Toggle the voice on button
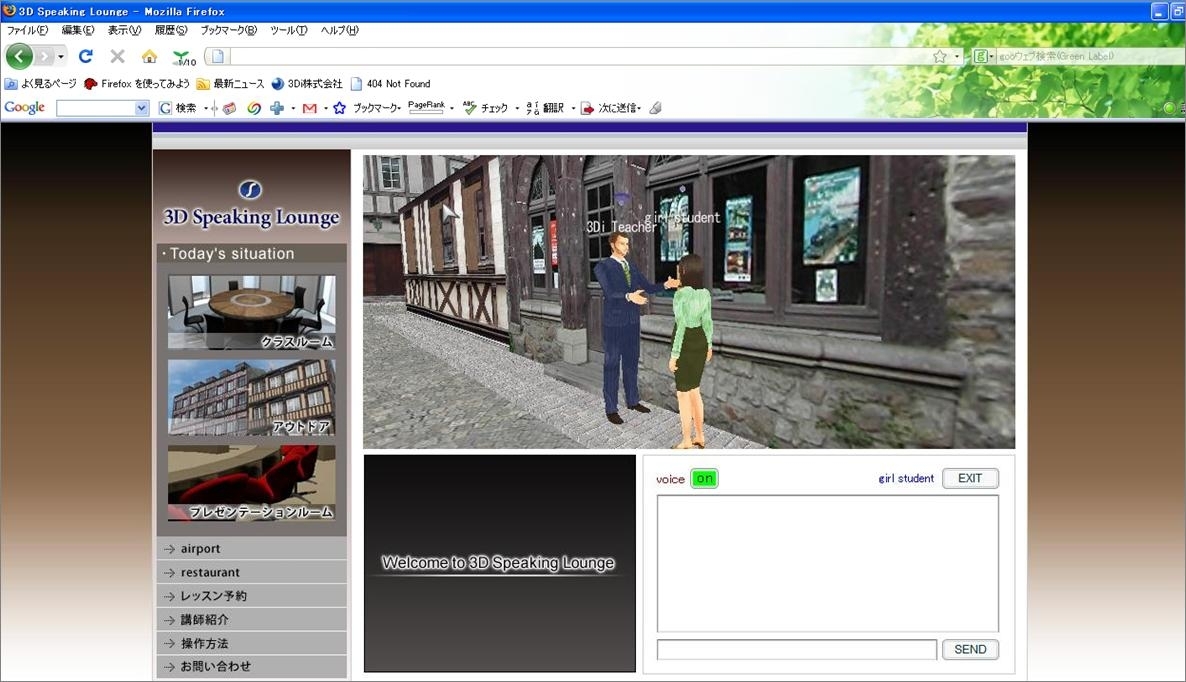Viewport: 1186px width, 682px height. click(704, 479)
